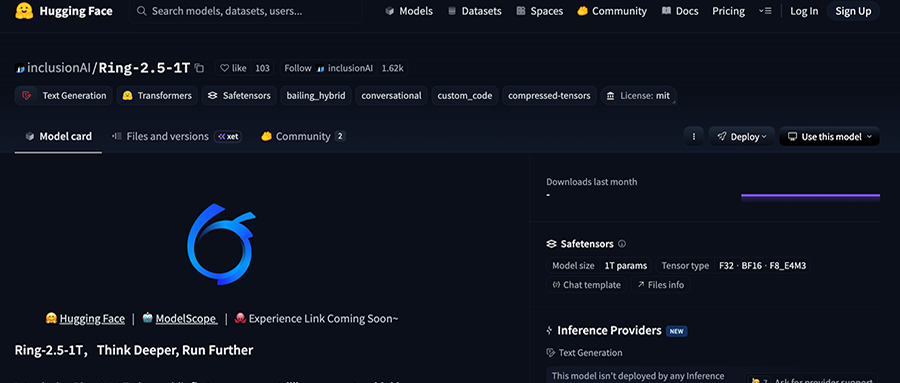Click the Sign Up button
Viewport: 900px width, 383px height.
click(x=853, y=11)
